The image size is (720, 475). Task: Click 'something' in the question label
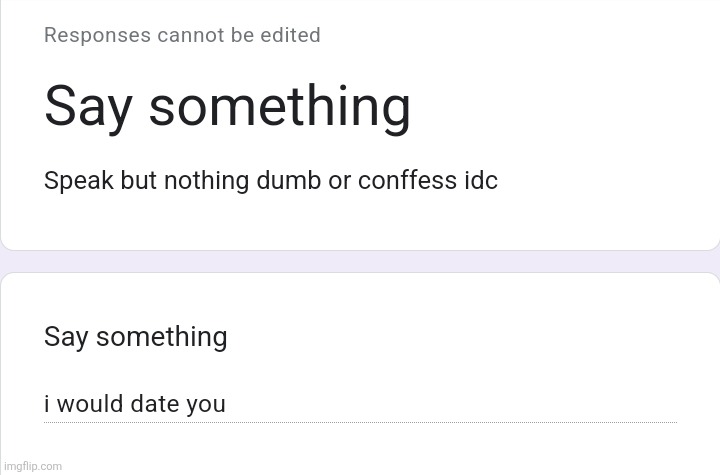(162, 337)
